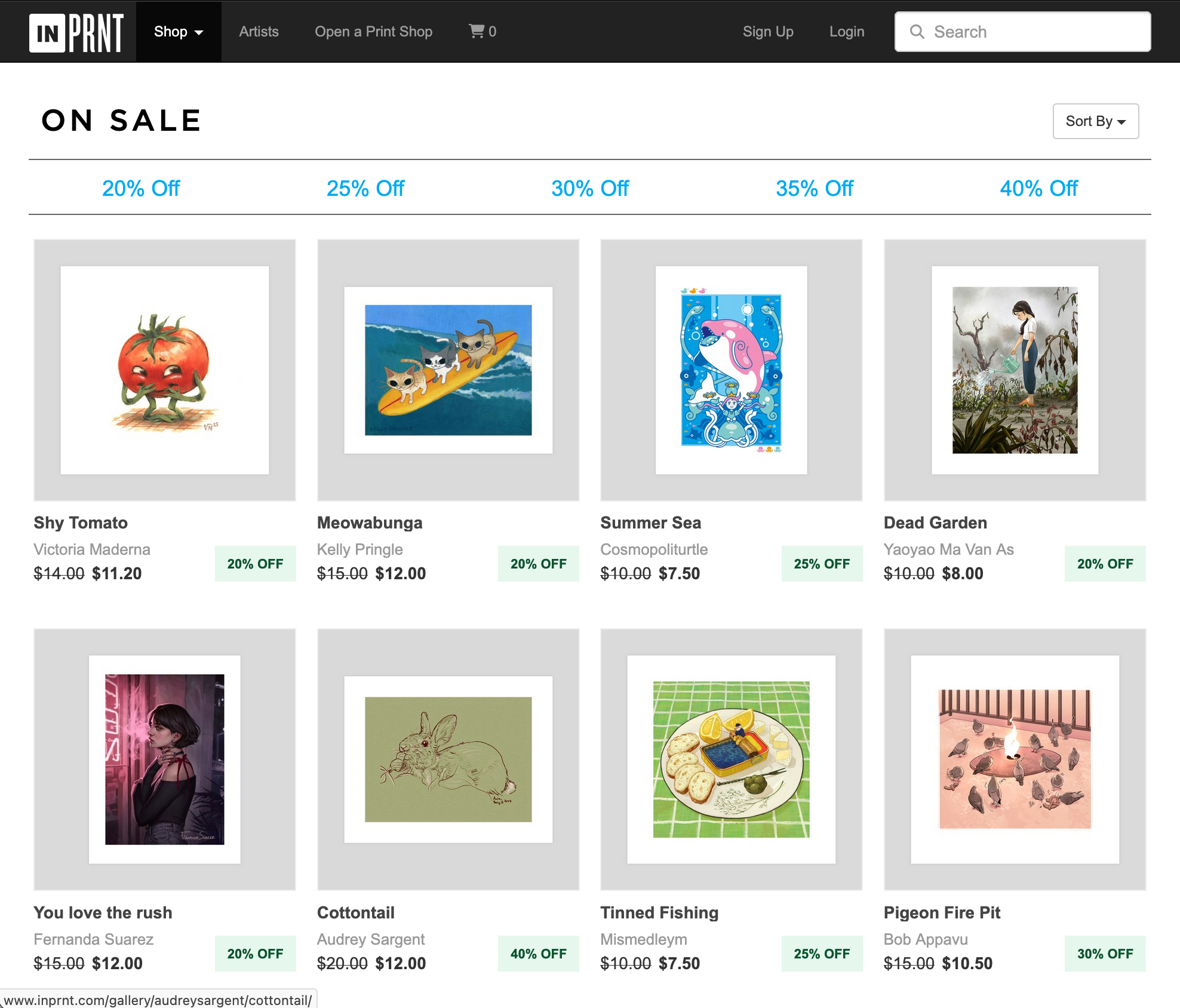
Task: Select the Tinned Fishing print image
Action: pos(731,759)
